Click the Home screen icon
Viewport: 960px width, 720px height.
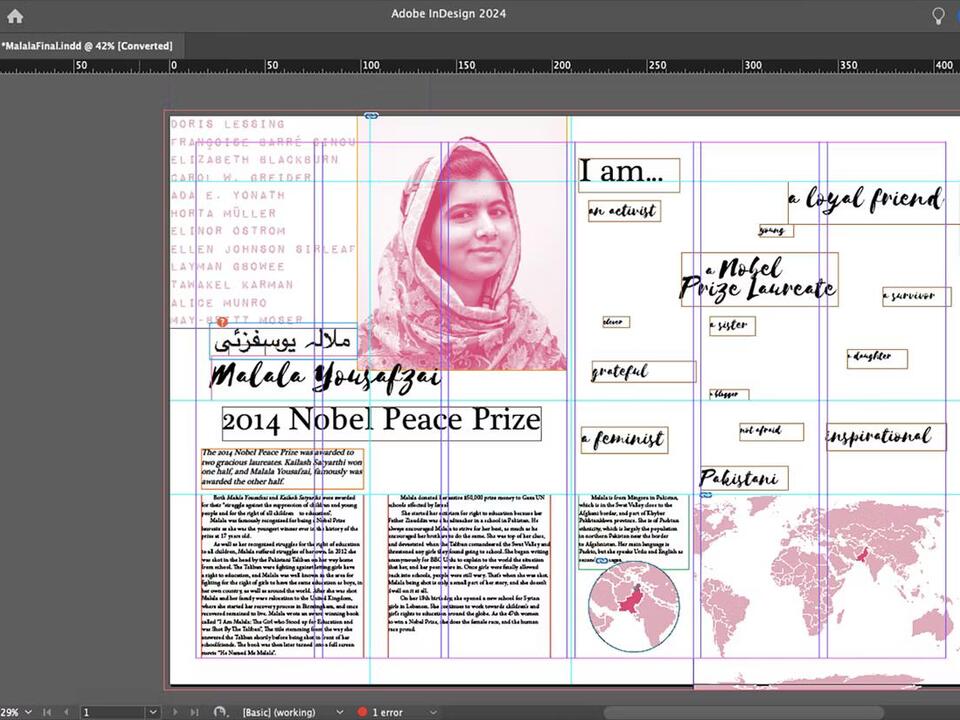click(x=14, y=14)
